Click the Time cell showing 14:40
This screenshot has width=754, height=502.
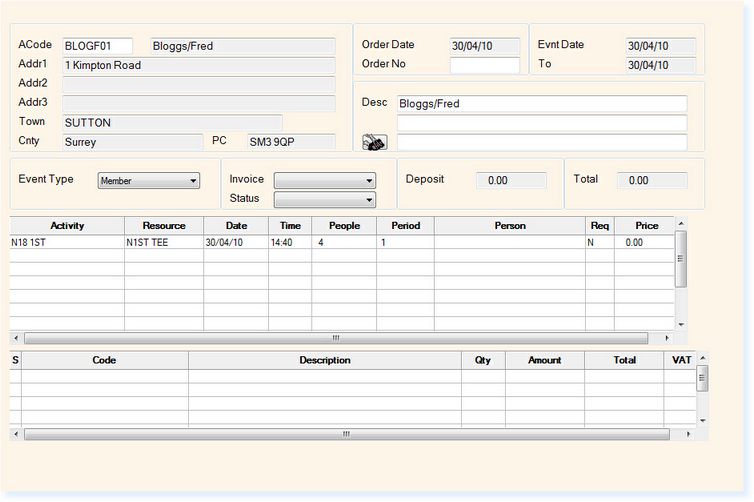[289, 242]
